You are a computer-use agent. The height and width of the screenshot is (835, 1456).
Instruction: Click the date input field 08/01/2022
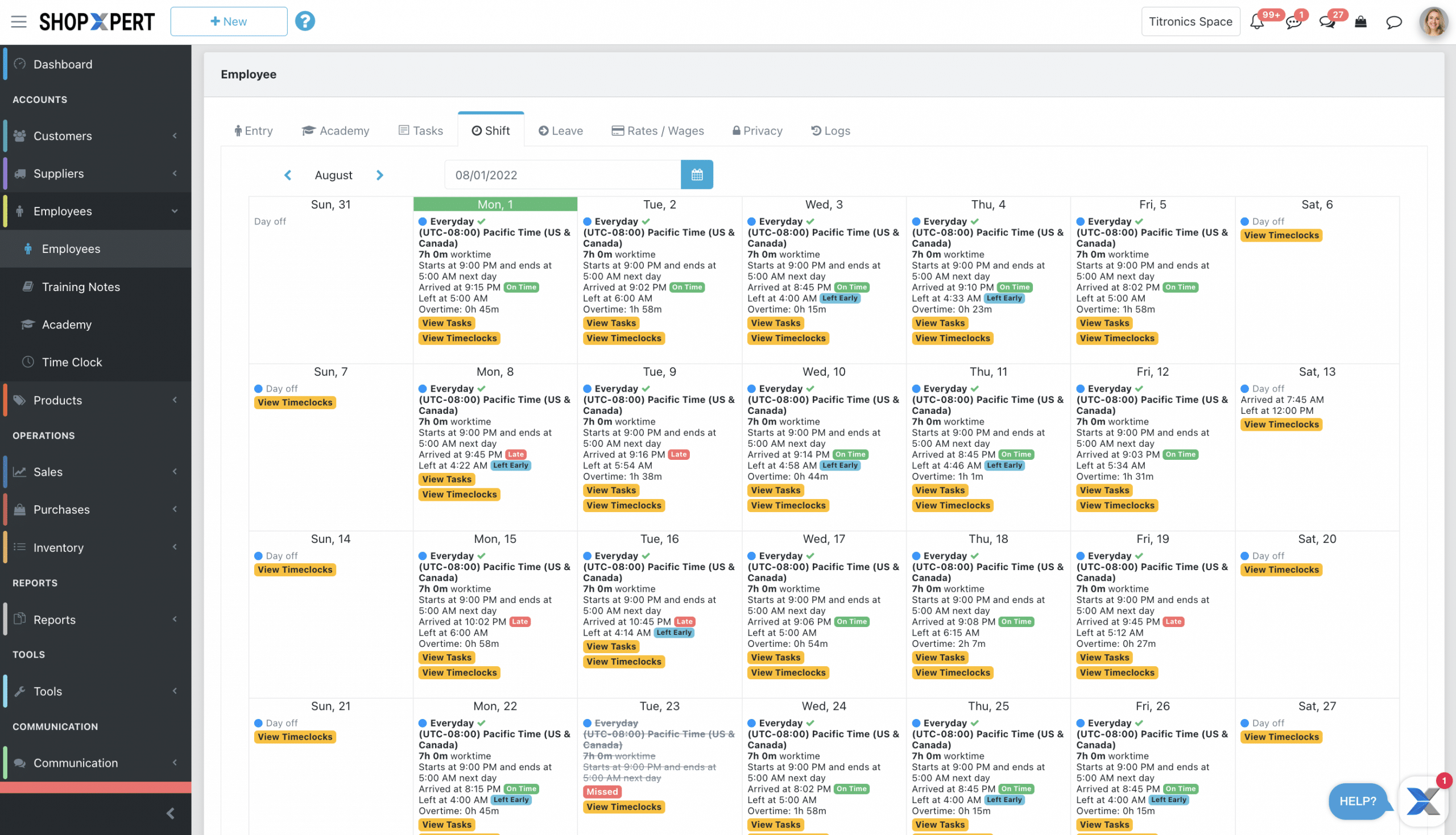coord(562,175)
